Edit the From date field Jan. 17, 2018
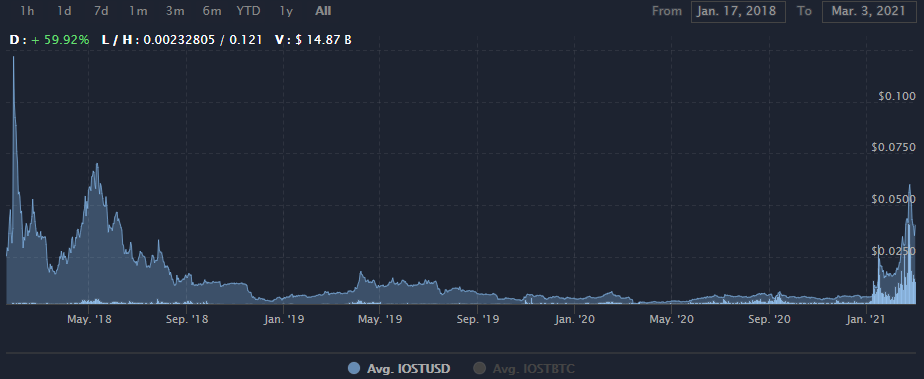Viewport: 924px width, 379px height. pos(738,11)
